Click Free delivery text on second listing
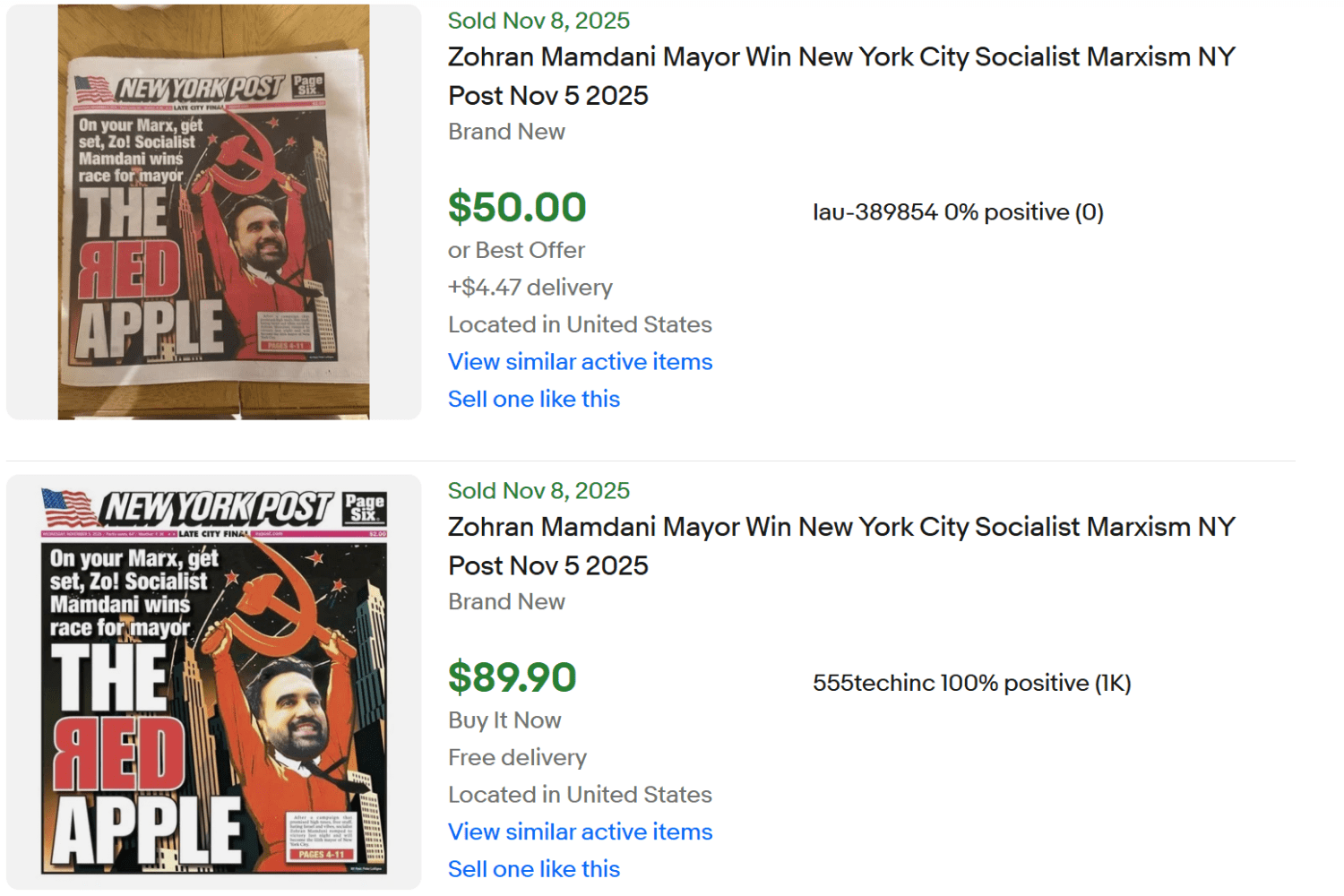Image resolution: width=1344 pixels, height=896 pixels. pos(517,757)
